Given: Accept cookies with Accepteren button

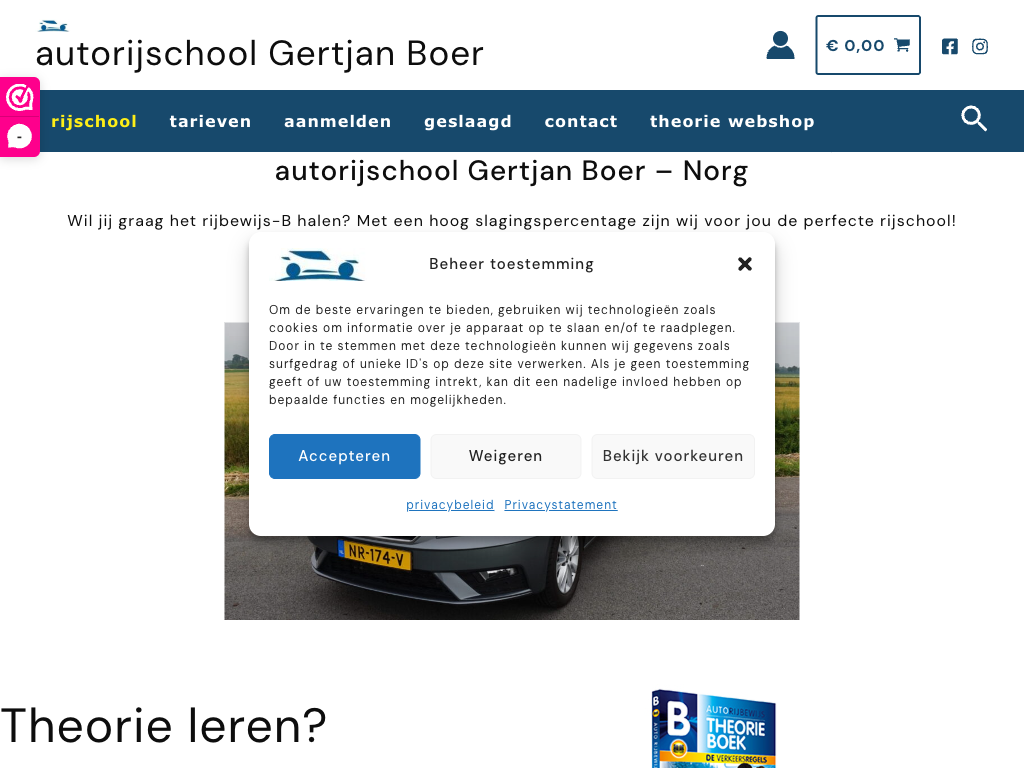Looking at the screenshot, I should pyautogui.click(x=344, y=456).
